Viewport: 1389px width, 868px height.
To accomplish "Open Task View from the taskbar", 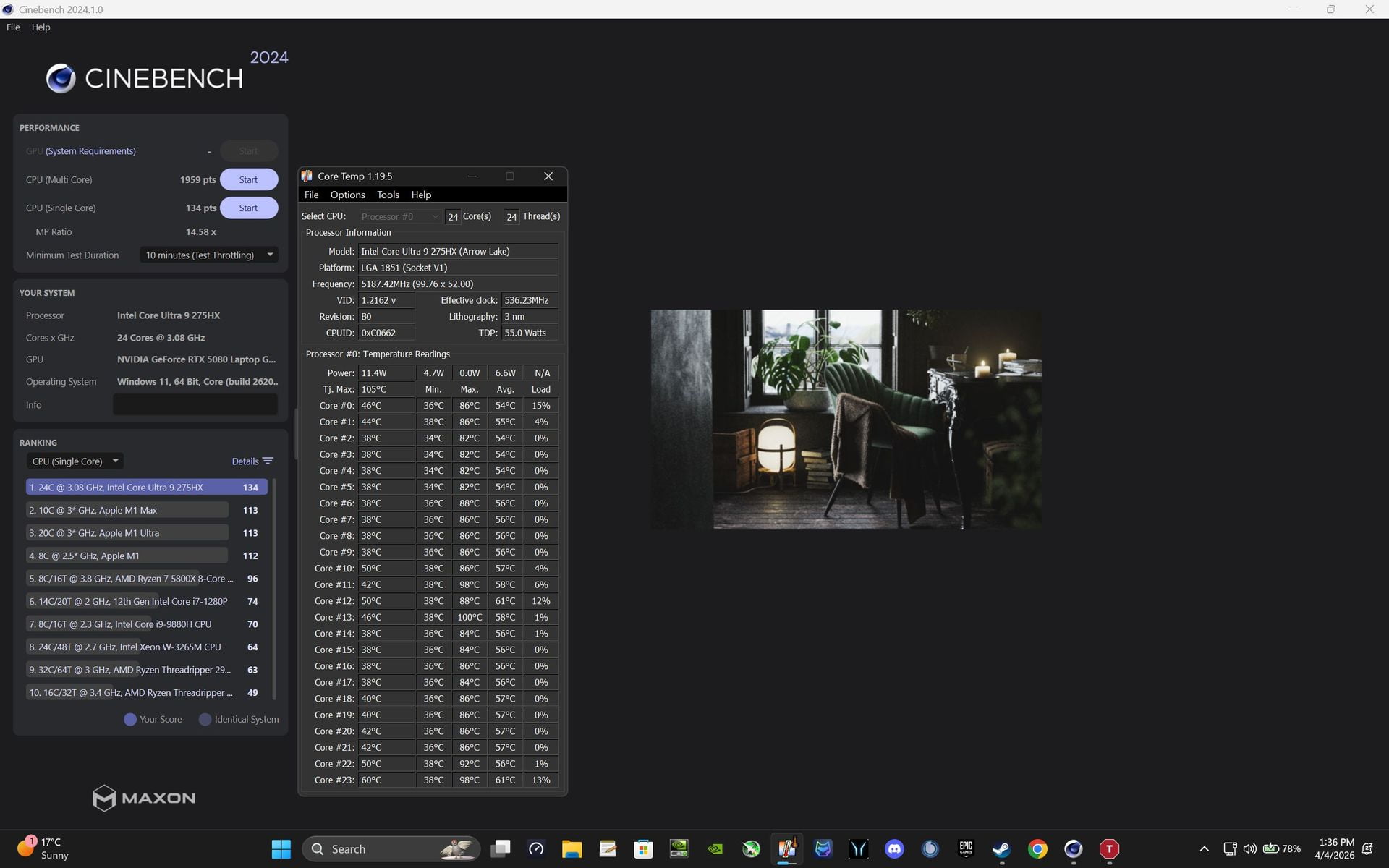I will [501, 848].
